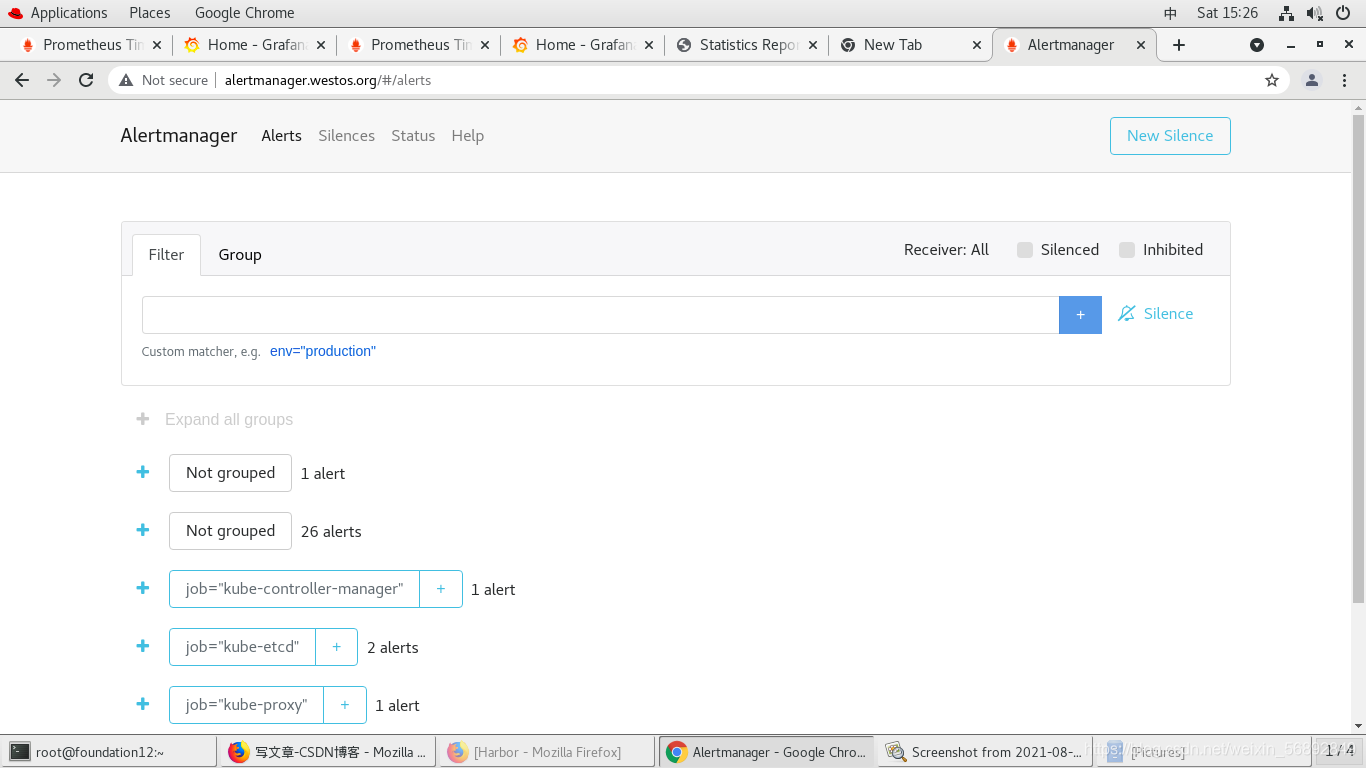Screen dimensions: 1366x768
Task: Switch to second Home - Grafana tab
Action: [583, 45]
